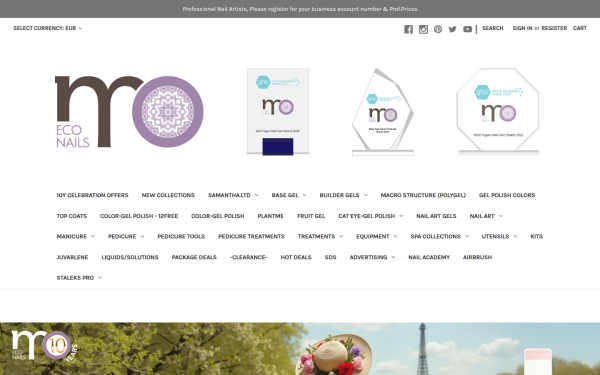Image resolution: width=600 pixels, height=375 pixels.
Task: Open Color-Gel Polish - 12Free
Action: [139, 216]
